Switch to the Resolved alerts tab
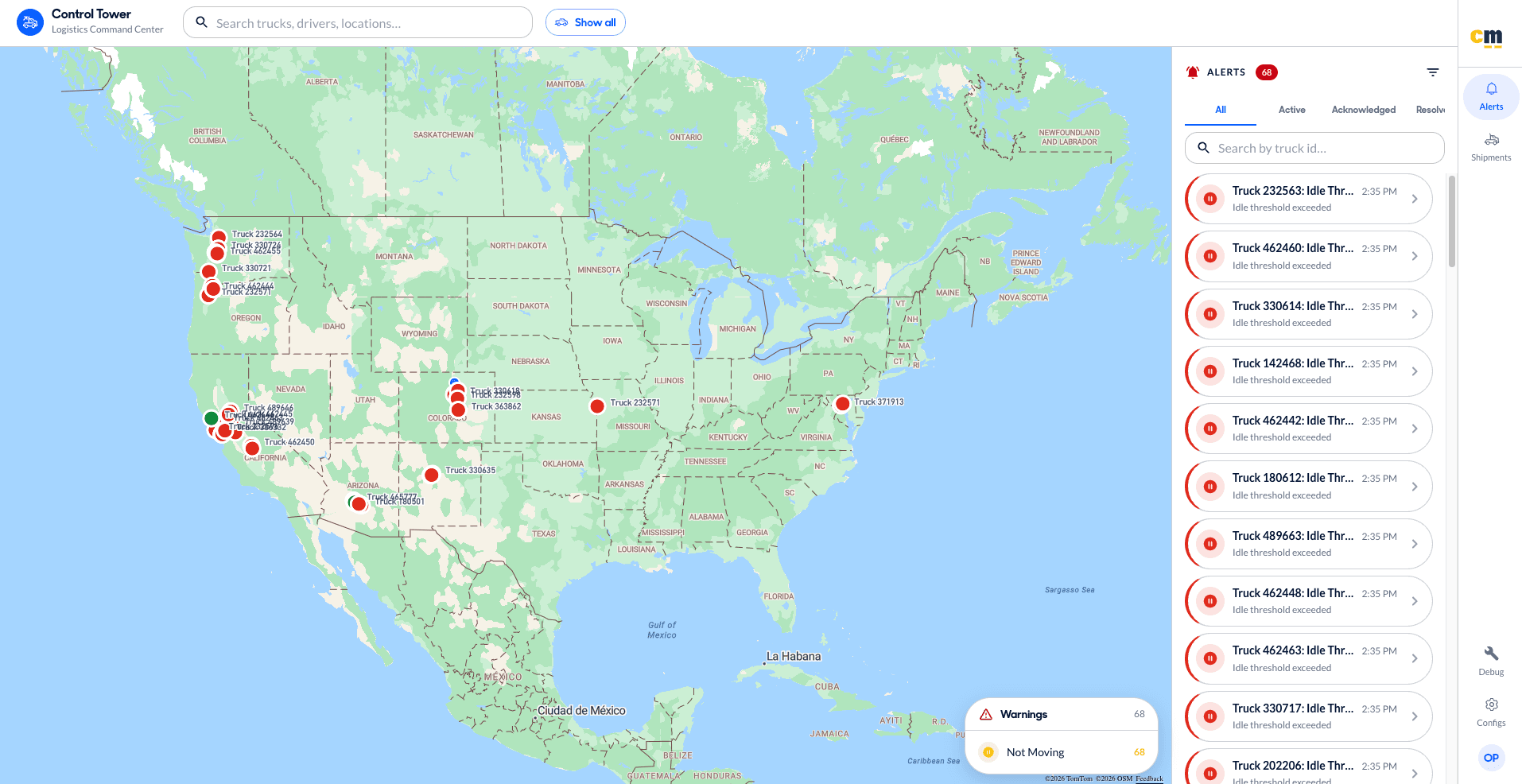The width and height of the screenshot is (1522, 784). tap(1430, 110)
